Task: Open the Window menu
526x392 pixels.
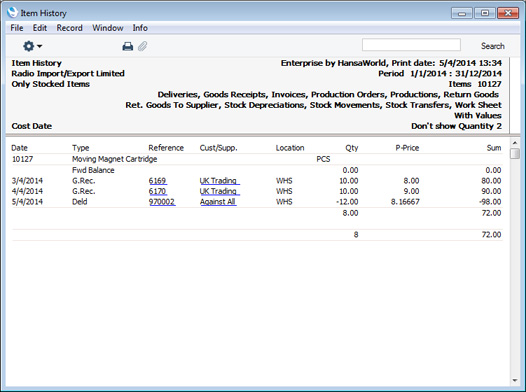Action: 108,28
